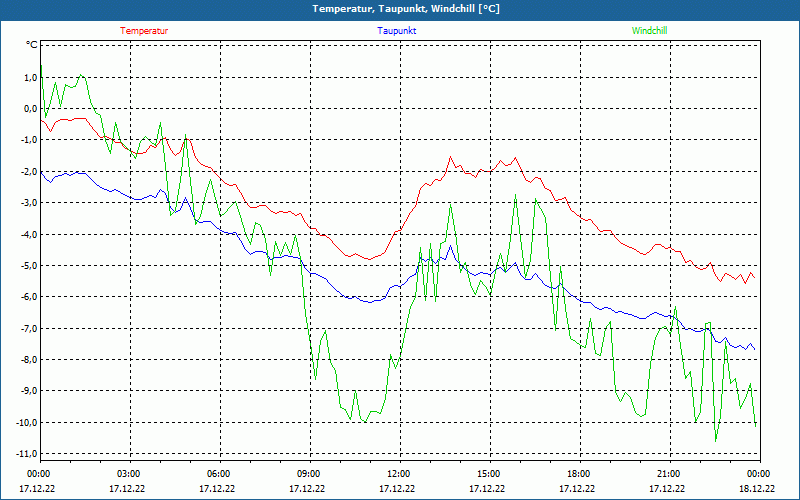The width and height of the screenshot is (800, 500).
Task: Click the -8,0 y-axis value
Action: 29,359
